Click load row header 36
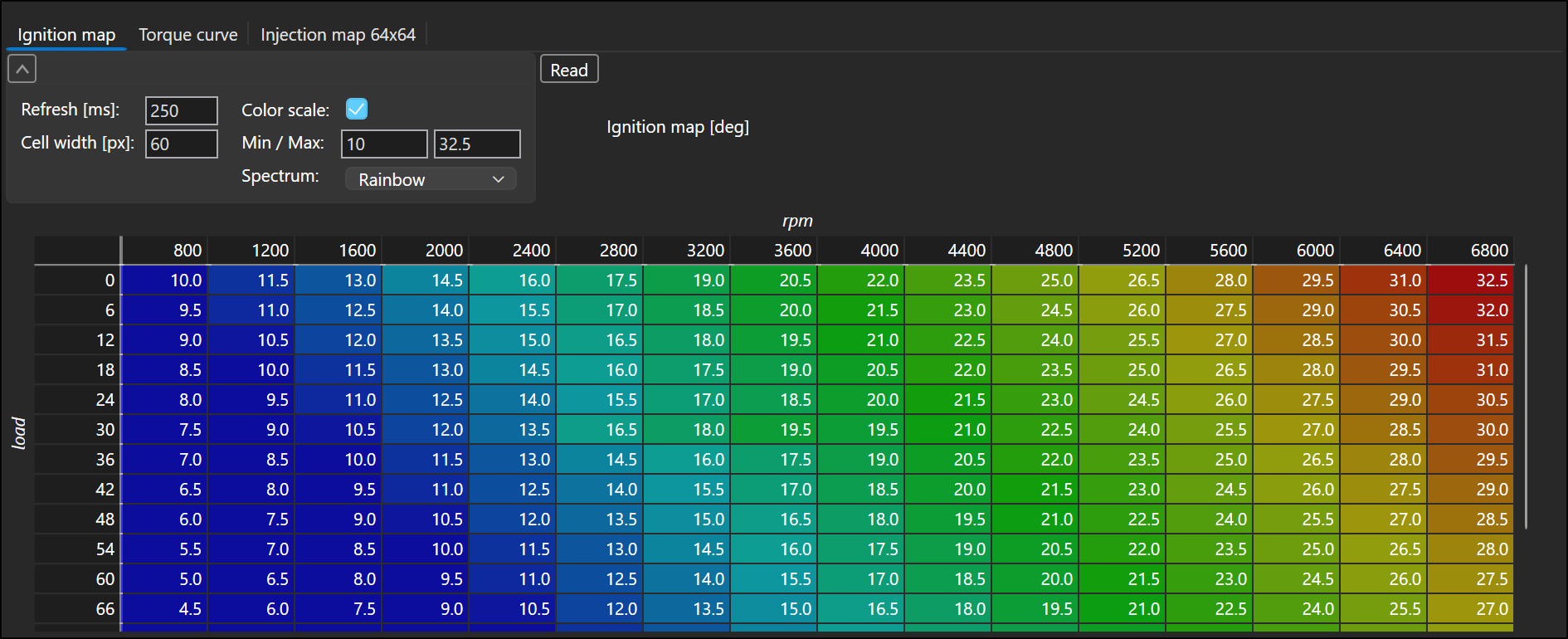Screen dimensions: 1568x639 click(78, 460)
